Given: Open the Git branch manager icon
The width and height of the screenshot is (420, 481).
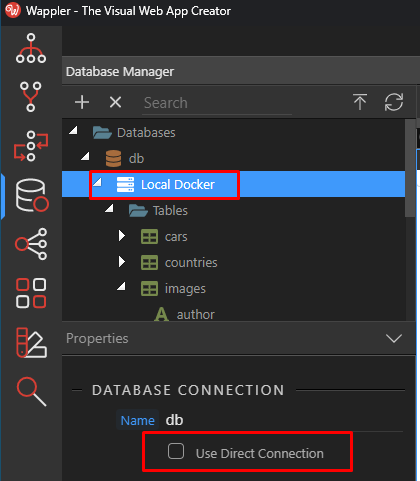Looking at the screenshot, I should [31, 97].
